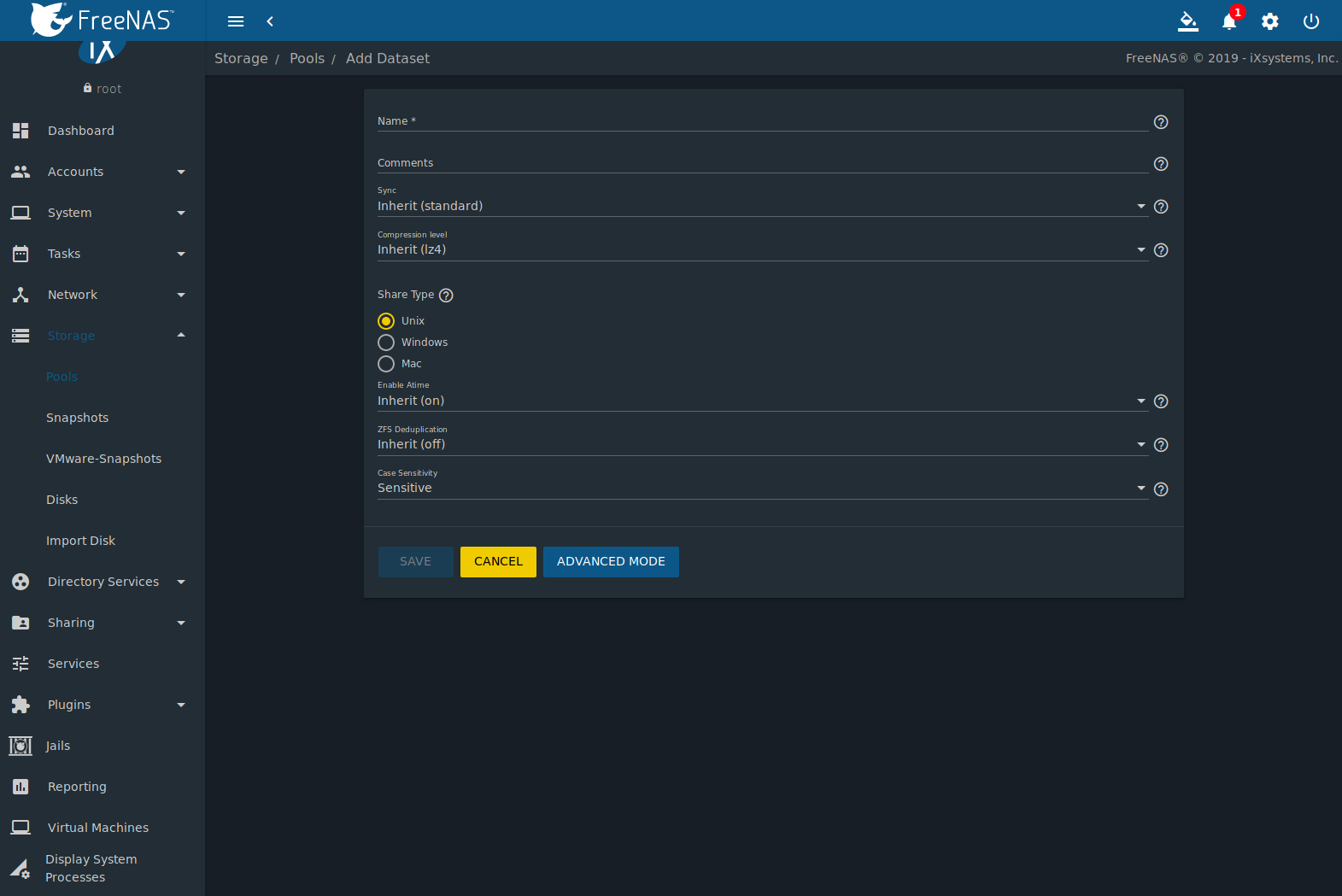This screenshot has height=896, width=1342.
Task: Go to Pools breadcrumb link
Action: click(x=307, y=58)
